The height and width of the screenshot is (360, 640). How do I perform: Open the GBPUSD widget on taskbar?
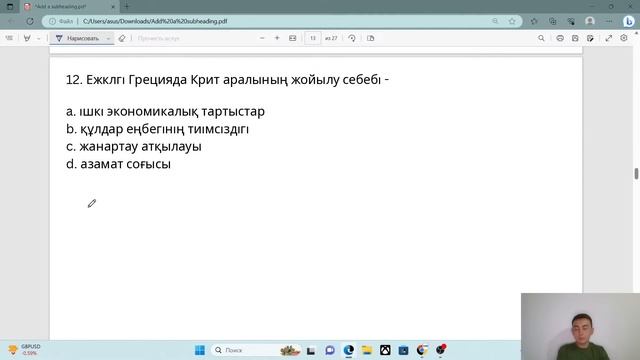point(24,350)
